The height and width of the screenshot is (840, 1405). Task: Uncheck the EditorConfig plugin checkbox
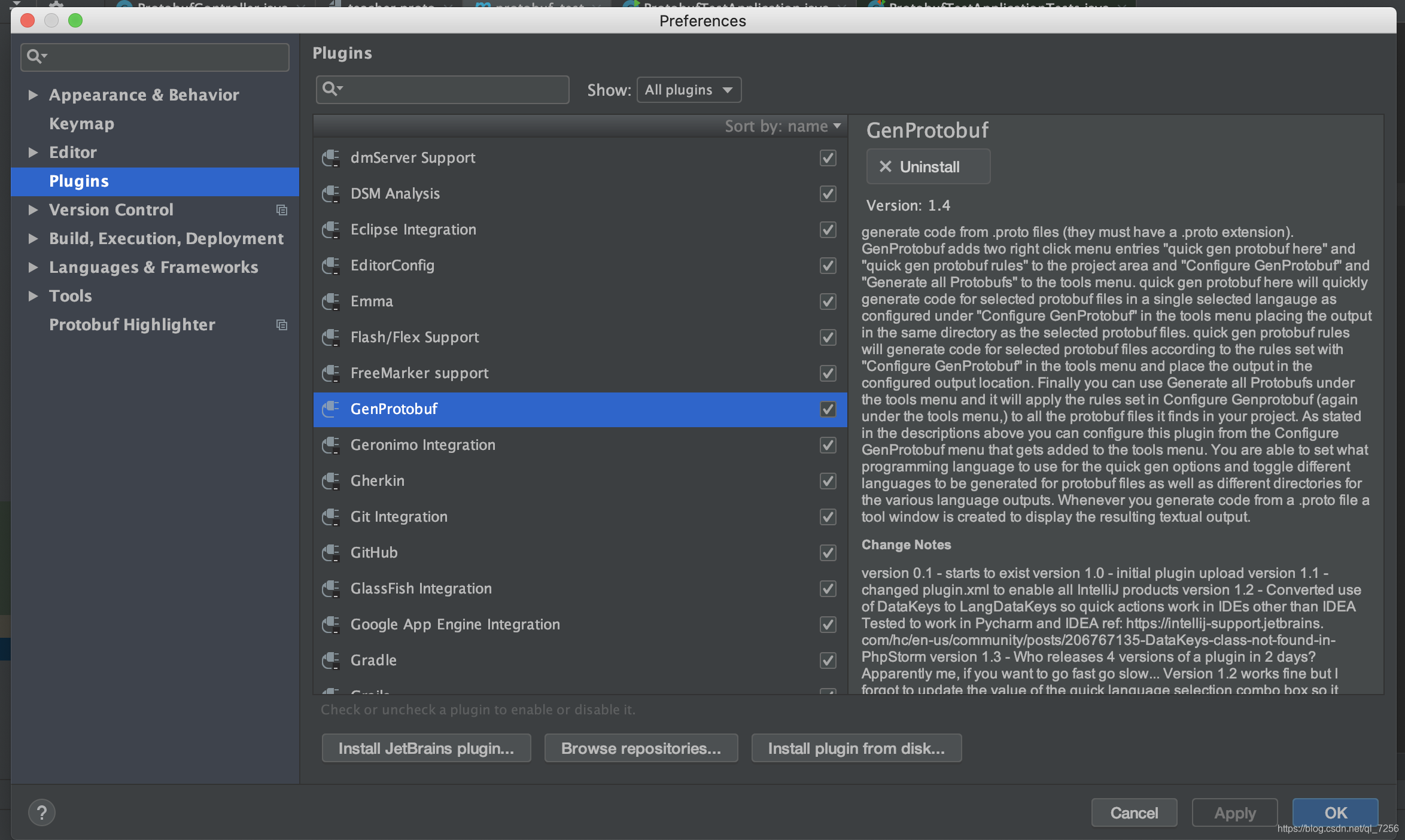(x=828, y=266)
